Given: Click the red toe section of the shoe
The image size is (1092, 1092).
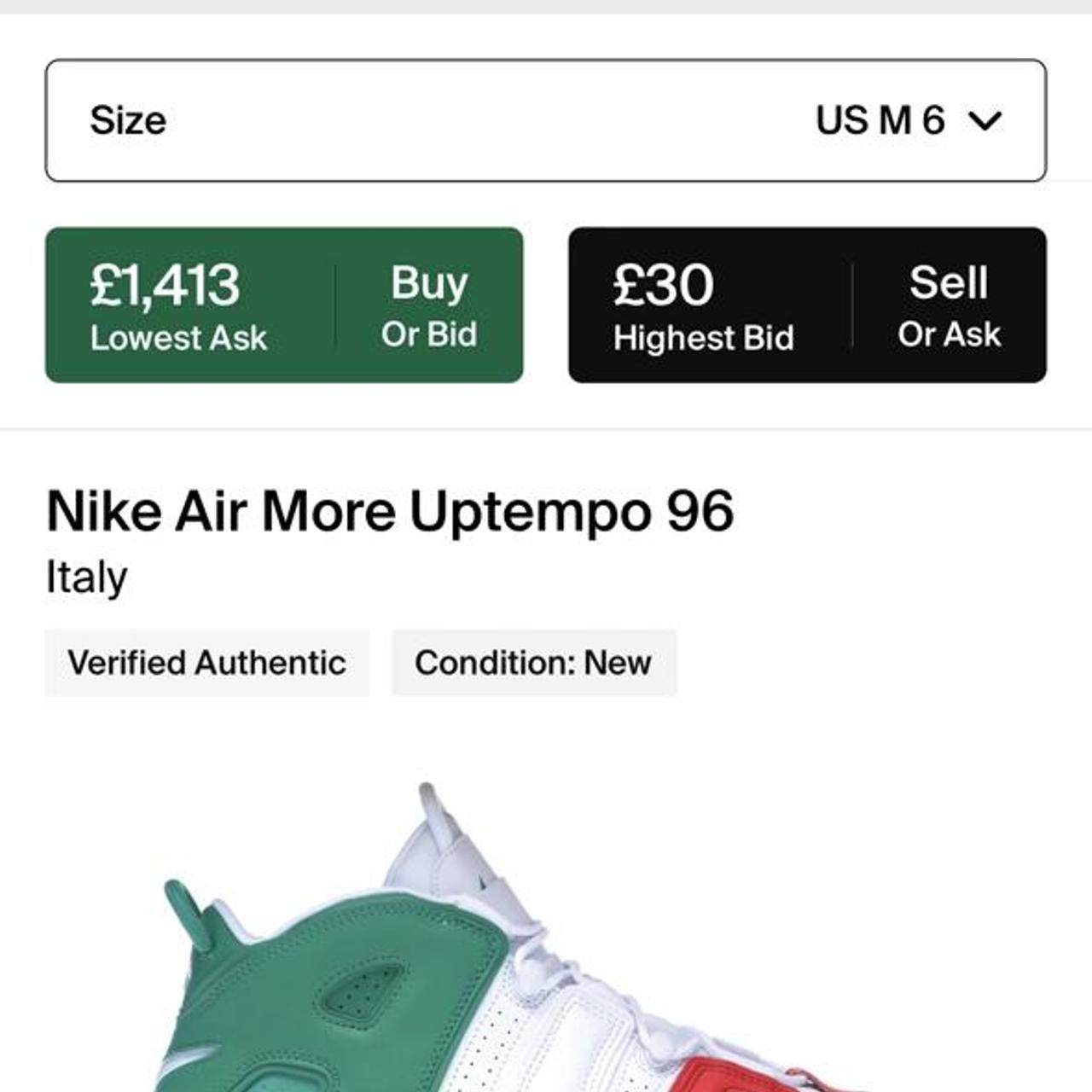Looking at the screenshot, I should click(734, 1077).
